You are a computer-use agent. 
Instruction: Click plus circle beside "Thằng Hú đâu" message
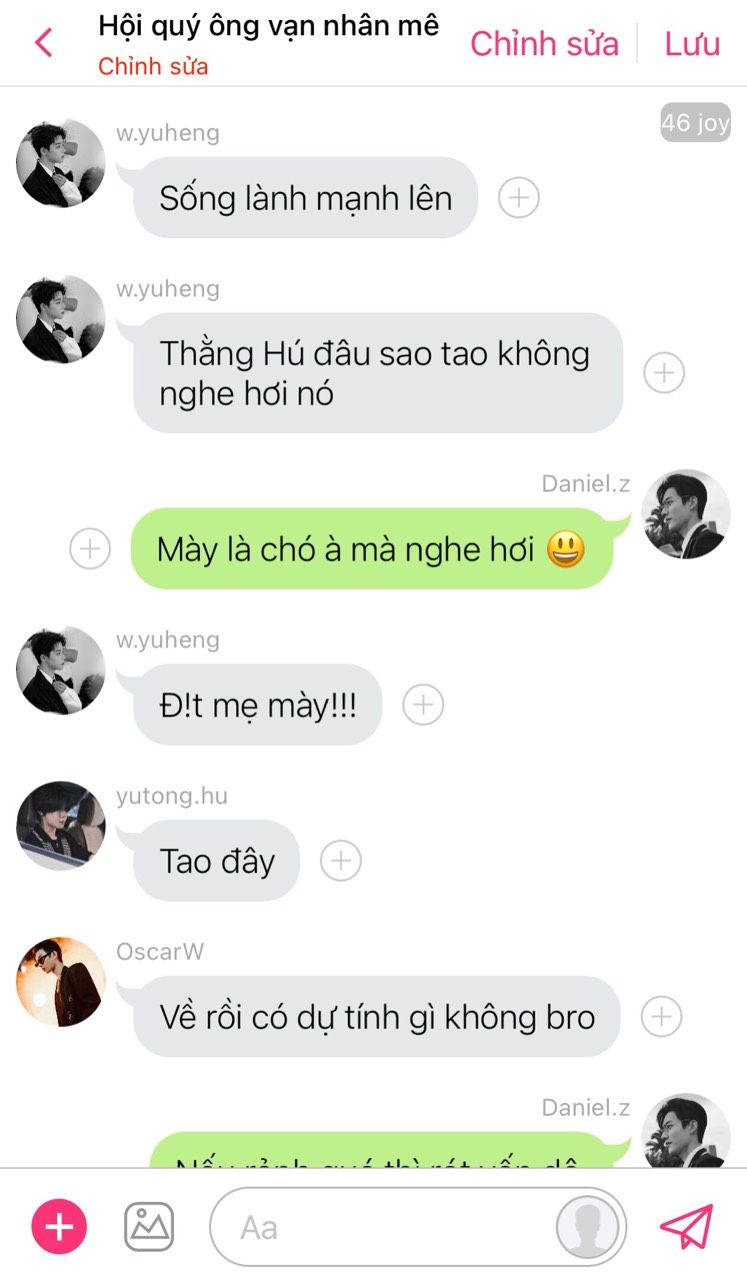tap(663, 373)
